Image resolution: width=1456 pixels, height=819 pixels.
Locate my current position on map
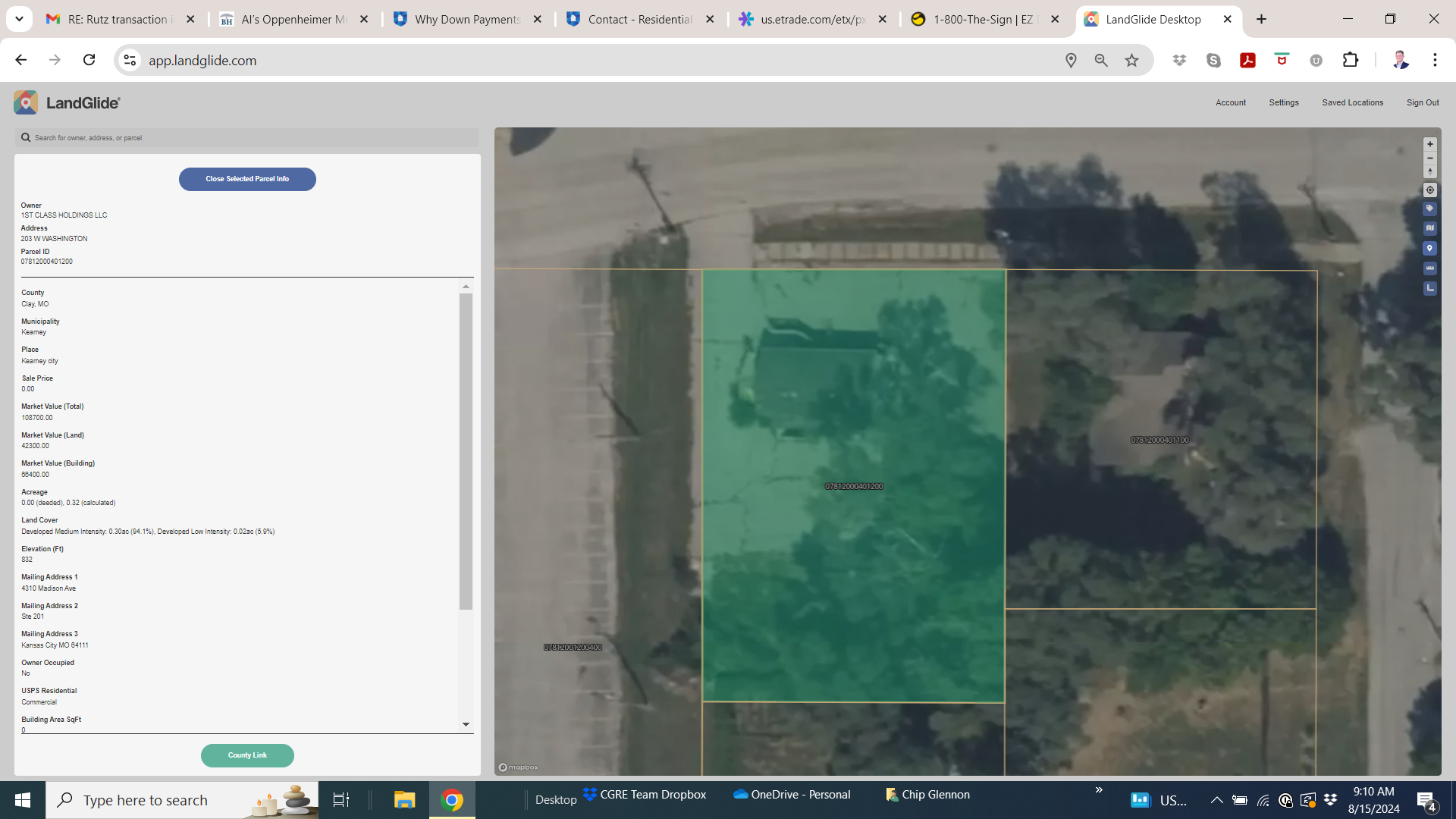pyautogui.click(x=1429, y=190)
